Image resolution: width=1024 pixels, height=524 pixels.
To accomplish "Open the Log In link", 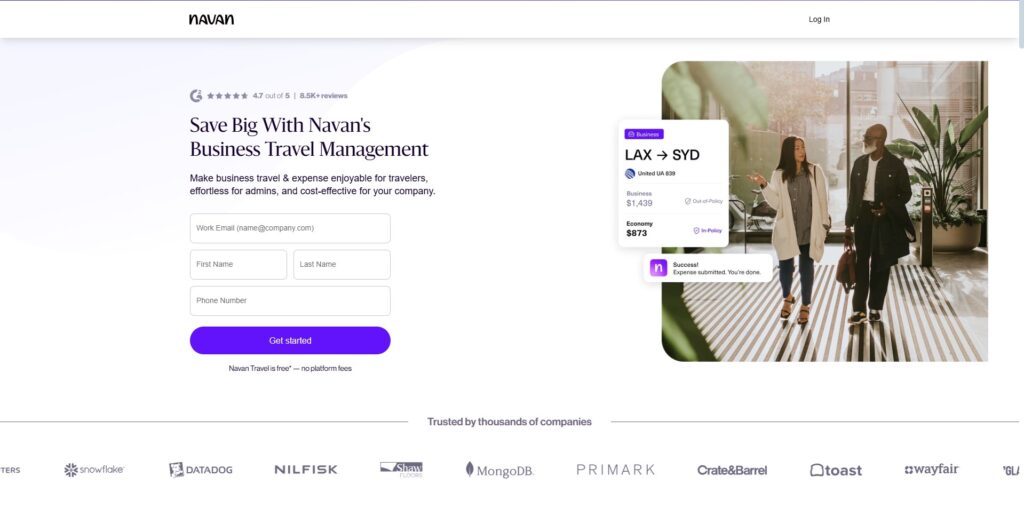I will coord(819,20).
